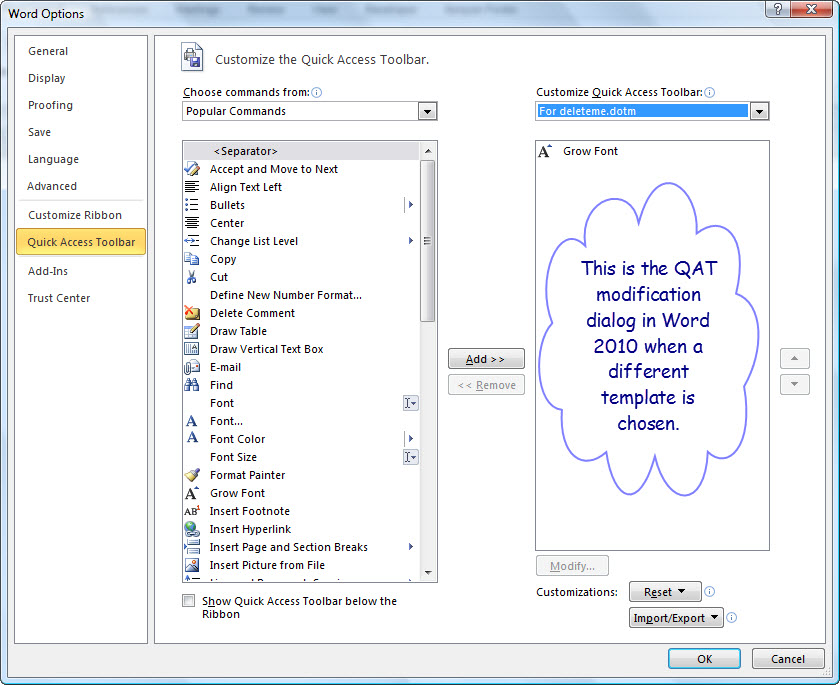Select Format Painter command in the list
The width and height of the screenshot is (840, 685).
pyautogui.click(x=246, y=475)
